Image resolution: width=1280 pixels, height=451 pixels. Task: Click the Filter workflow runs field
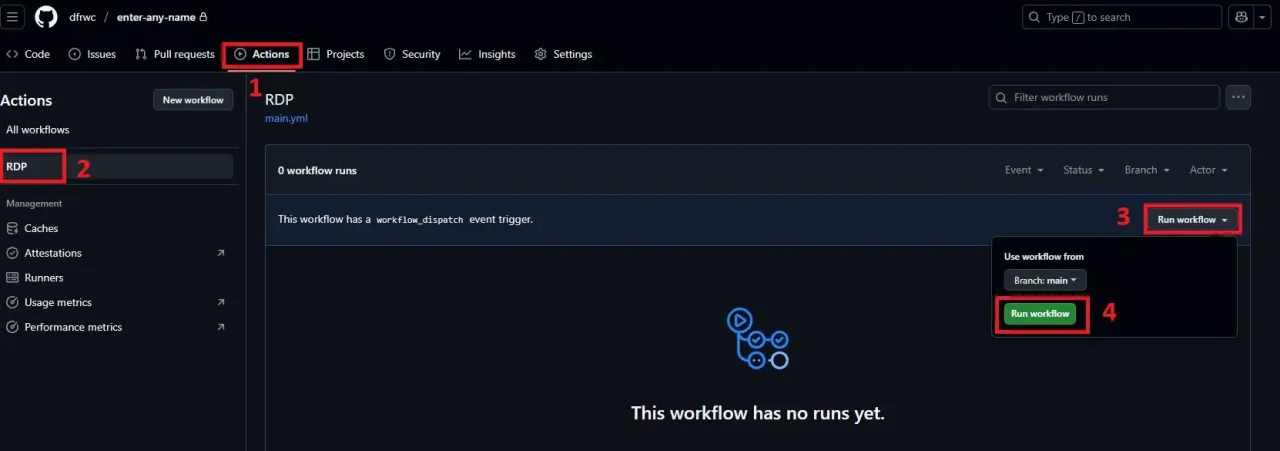1104,97
